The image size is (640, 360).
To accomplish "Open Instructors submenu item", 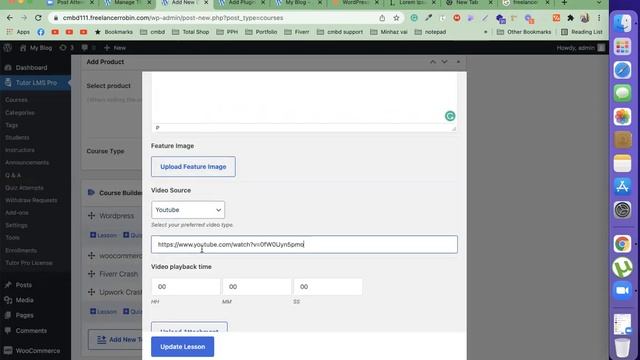I will click(20, 150).
